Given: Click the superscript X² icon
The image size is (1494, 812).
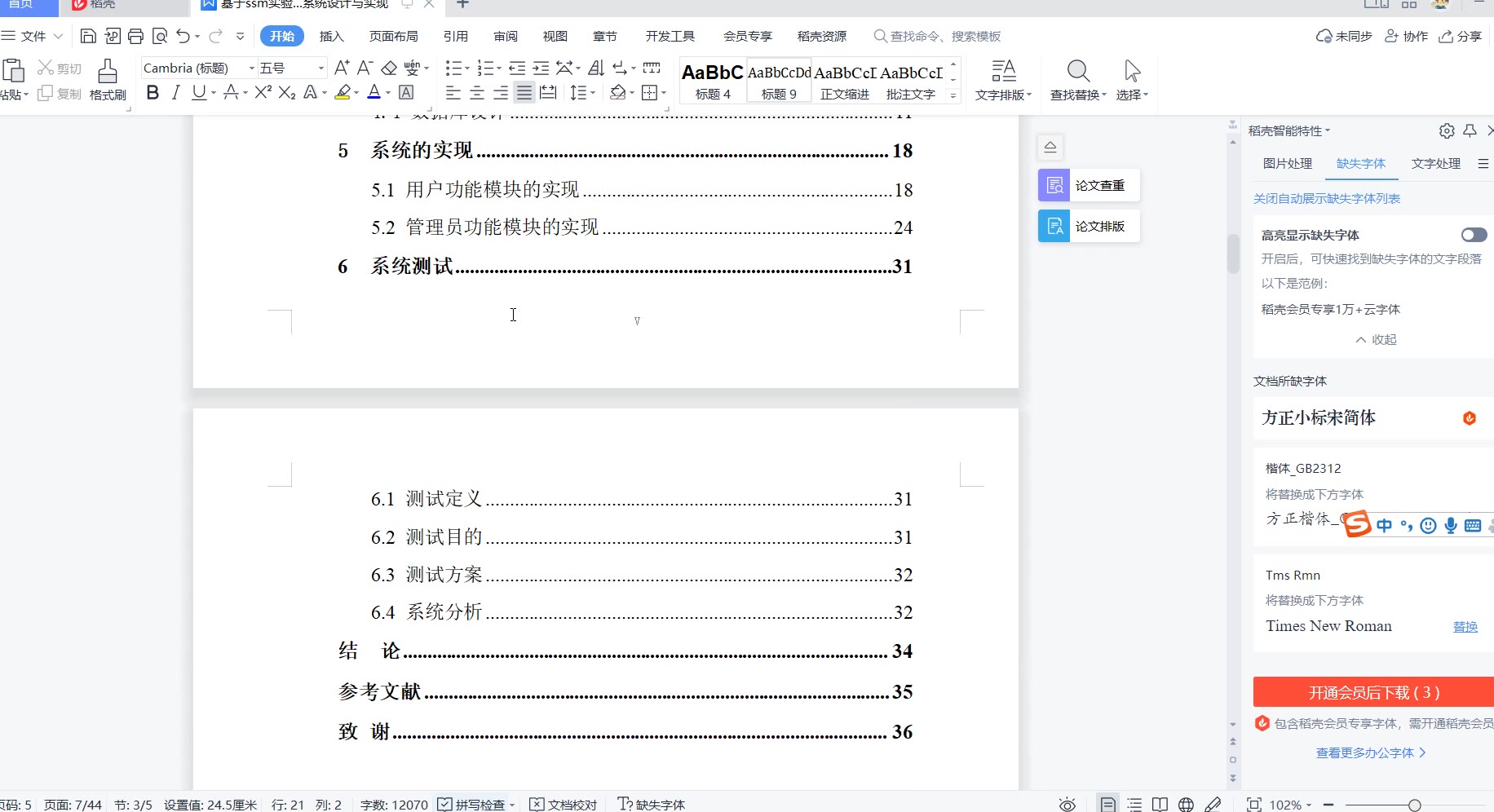Looking at the screenshot, I should click(x=263, y=93).
